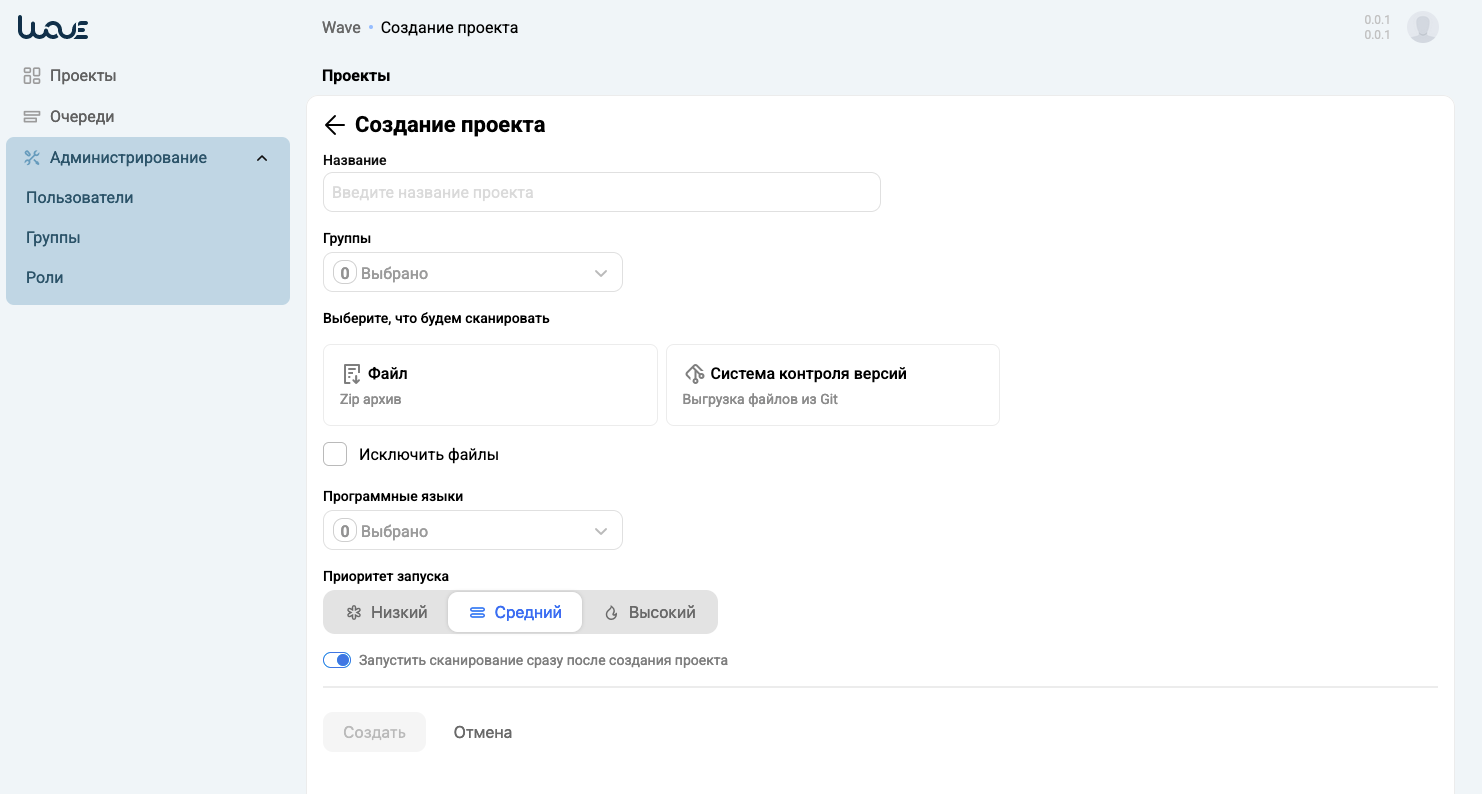Click the Wave breadcrumb link
The image size is (1482, 794).
tap(341, 28)
